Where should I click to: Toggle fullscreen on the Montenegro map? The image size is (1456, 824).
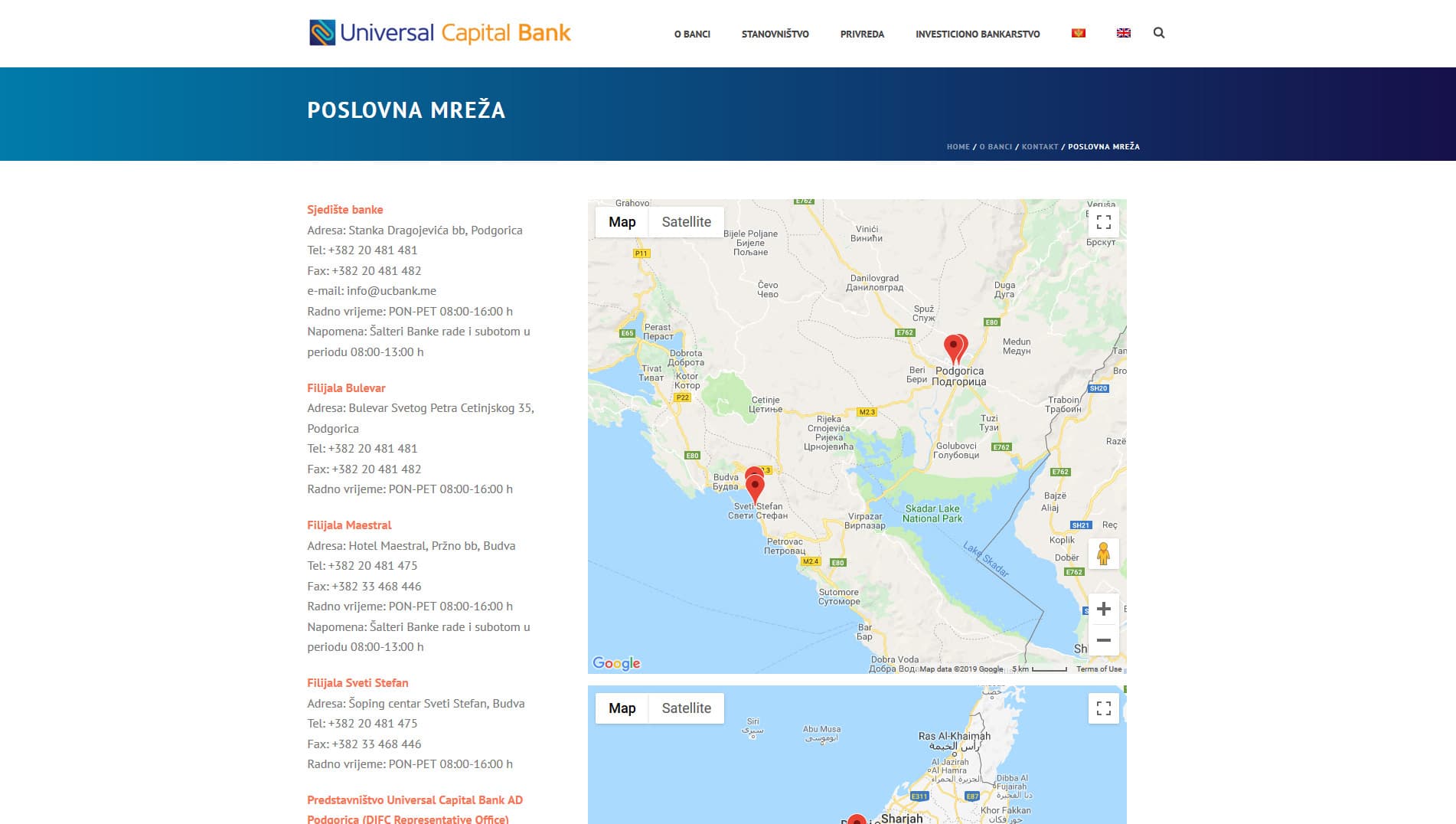(x=1104, y=222)
